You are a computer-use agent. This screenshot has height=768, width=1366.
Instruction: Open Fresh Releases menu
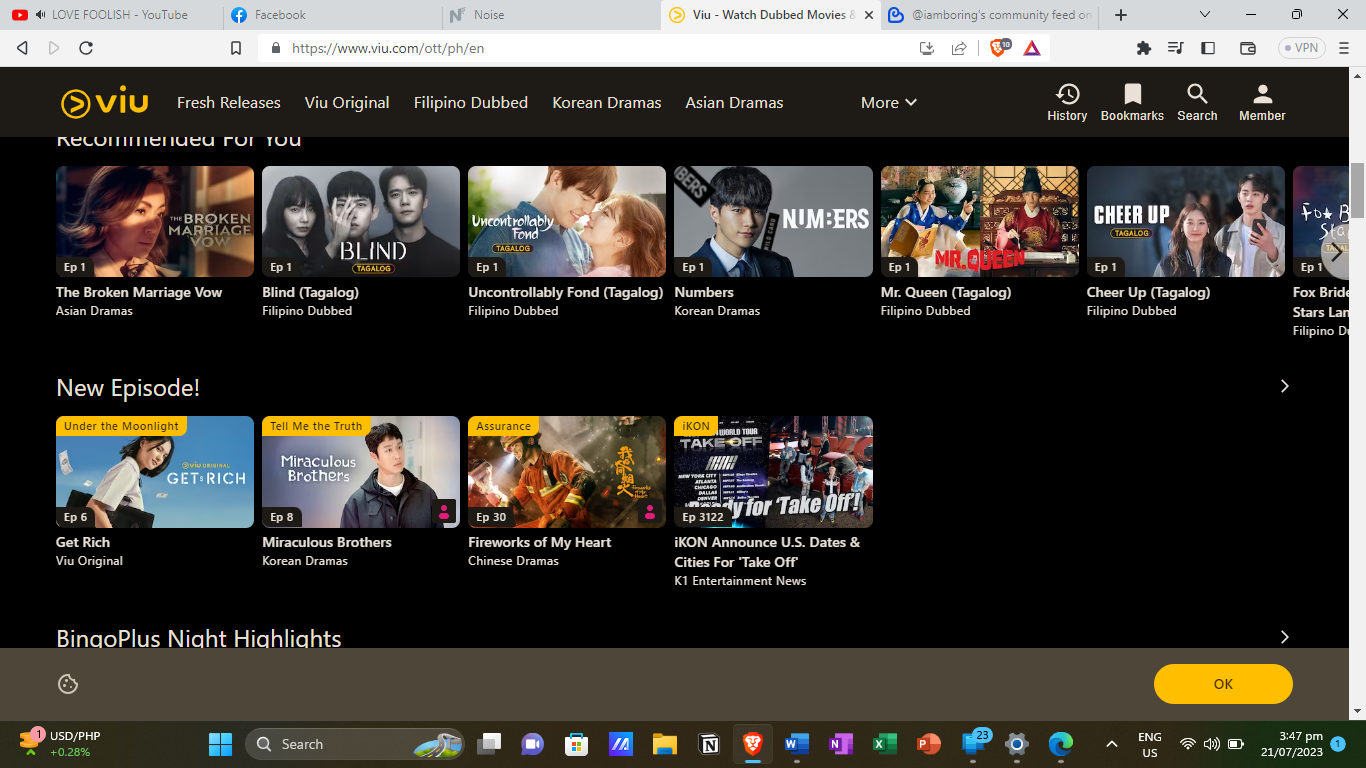click(229, 103)
